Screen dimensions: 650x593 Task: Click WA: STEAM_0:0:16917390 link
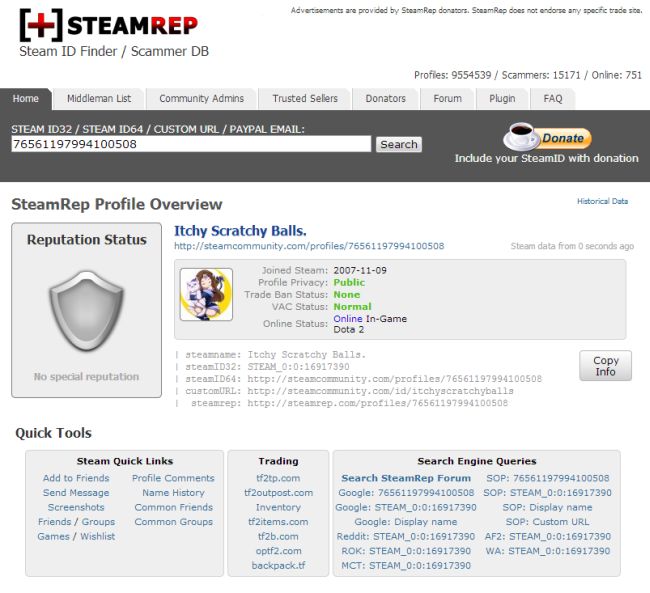click(548, 551)
